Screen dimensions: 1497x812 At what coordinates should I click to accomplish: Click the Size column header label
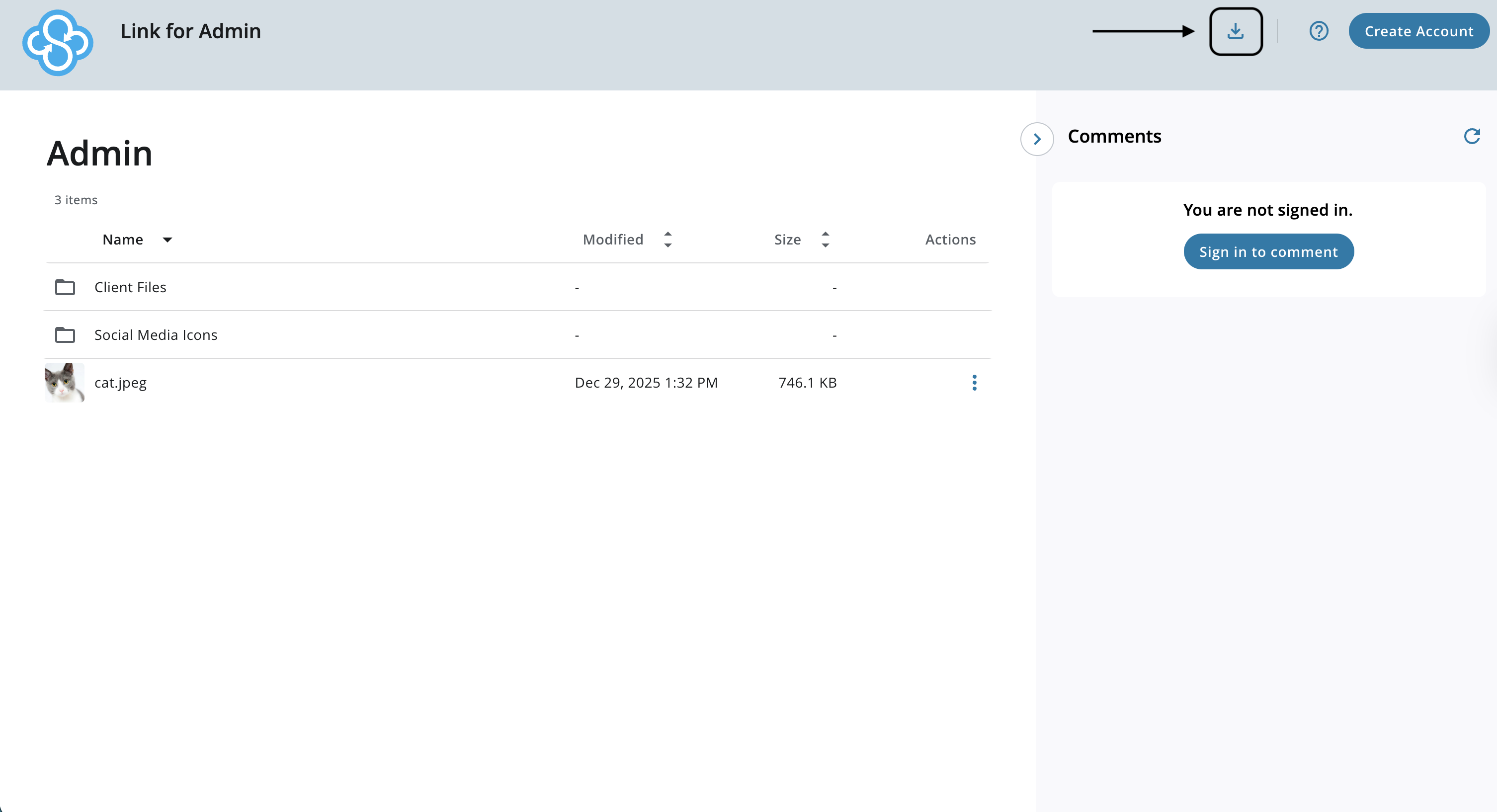pos(787,240)
